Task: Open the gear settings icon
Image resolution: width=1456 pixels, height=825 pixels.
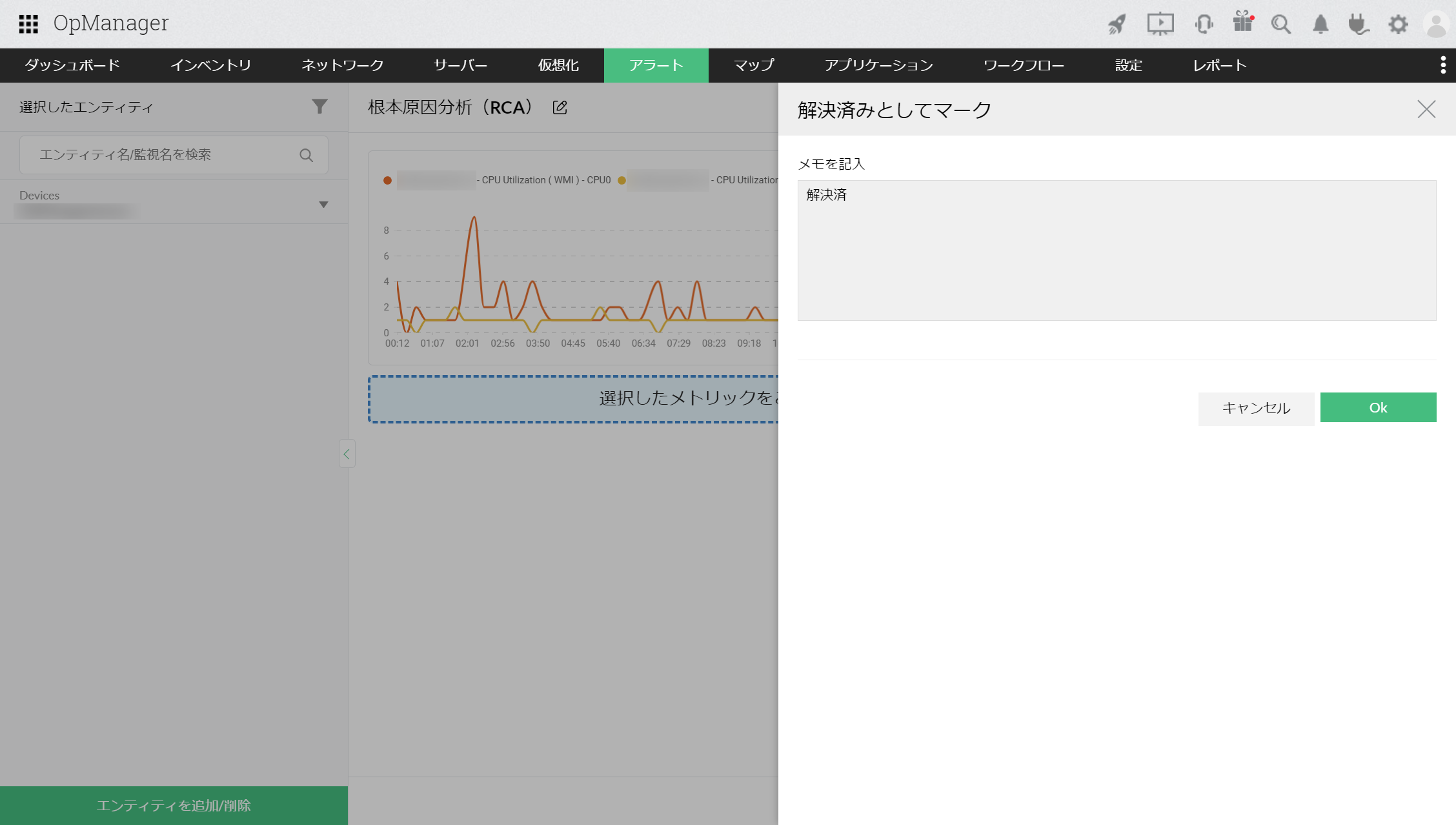Action: 1398,25
